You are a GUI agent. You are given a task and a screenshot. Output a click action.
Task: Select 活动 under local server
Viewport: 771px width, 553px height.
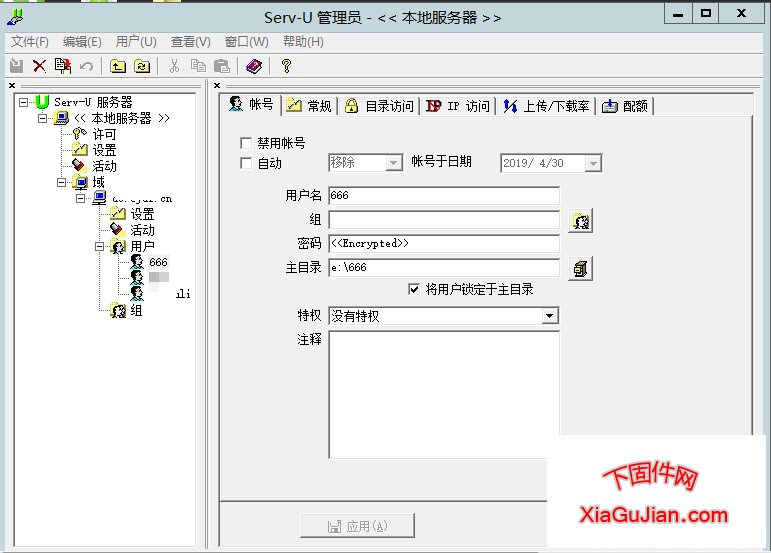pos(104,166)
